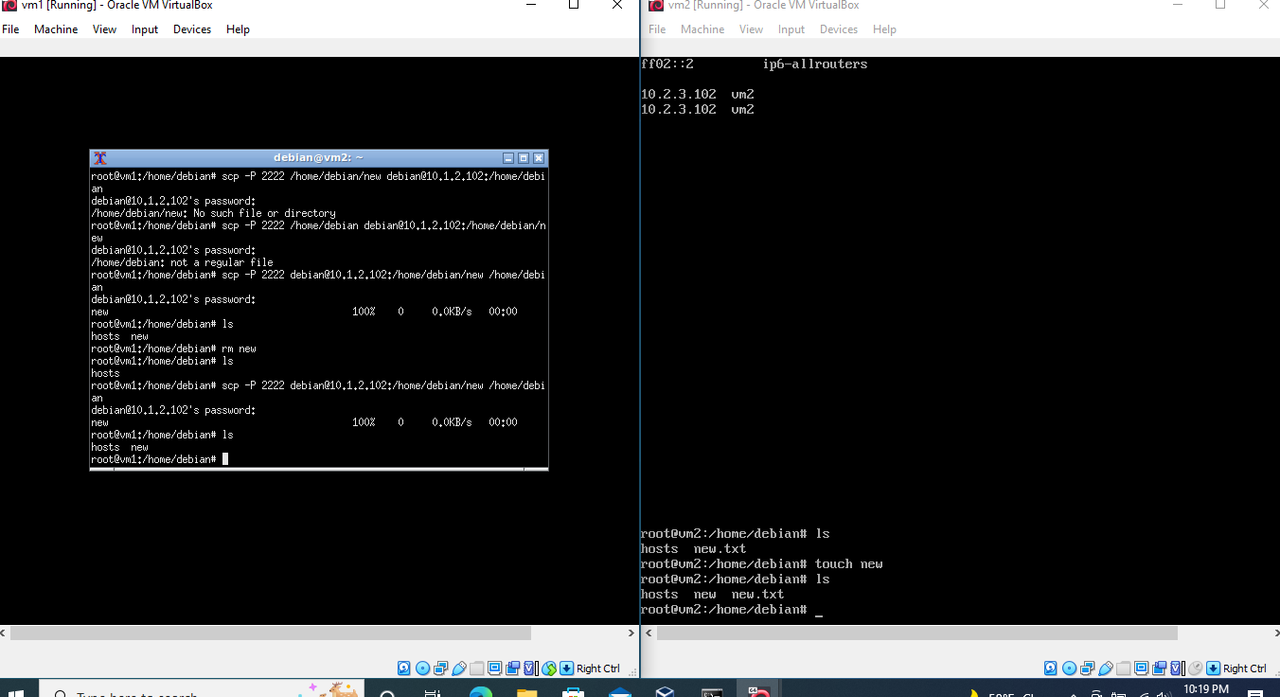
Task: Click the vm1 scrollbar left arrow
Action: coord(5,633)
